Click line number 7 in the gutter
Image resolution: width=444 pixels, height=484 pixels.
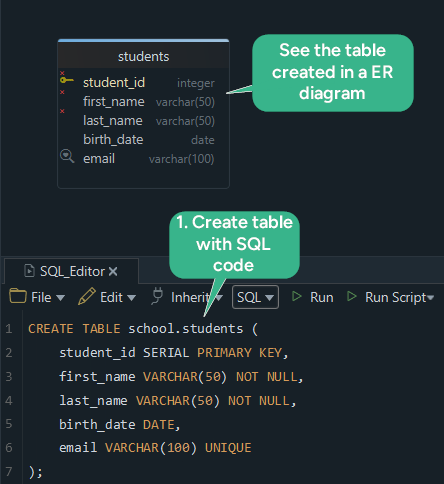pos(9,471)
